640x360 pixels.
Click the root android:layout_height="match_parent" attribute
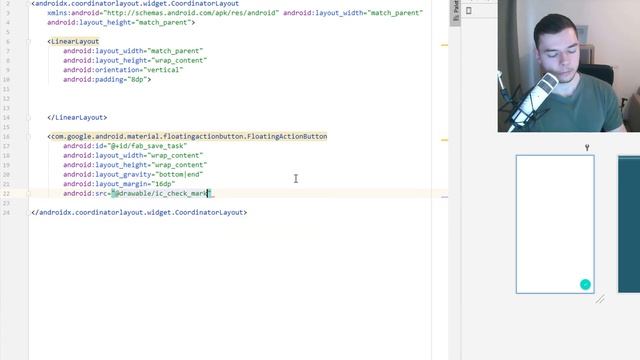coord(119,22)
